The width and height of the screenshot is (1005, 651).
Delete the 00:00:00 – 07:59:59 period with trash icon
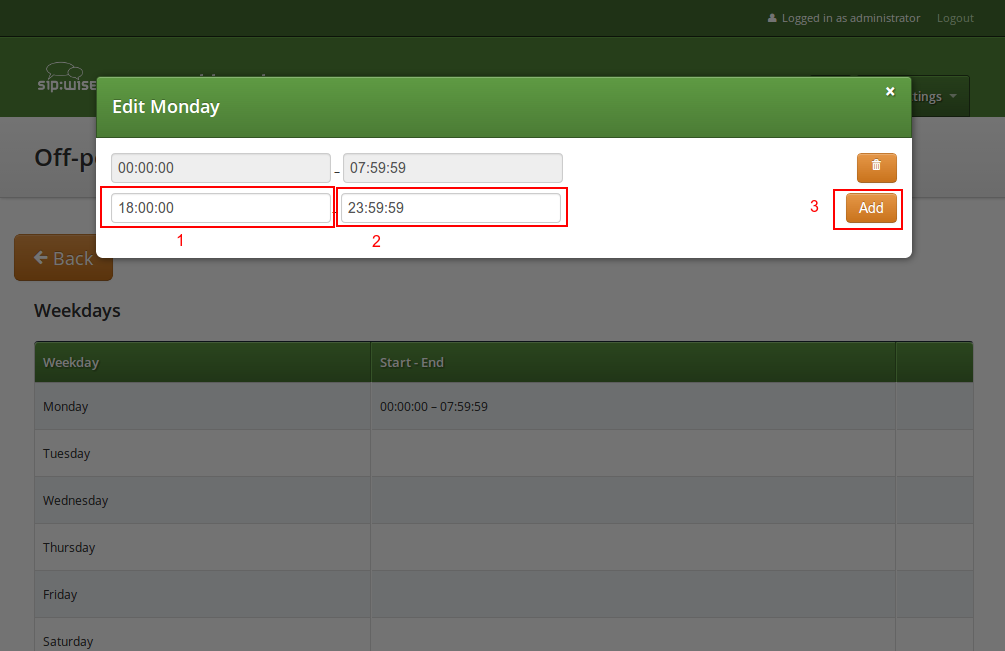[x=876, y=167]
